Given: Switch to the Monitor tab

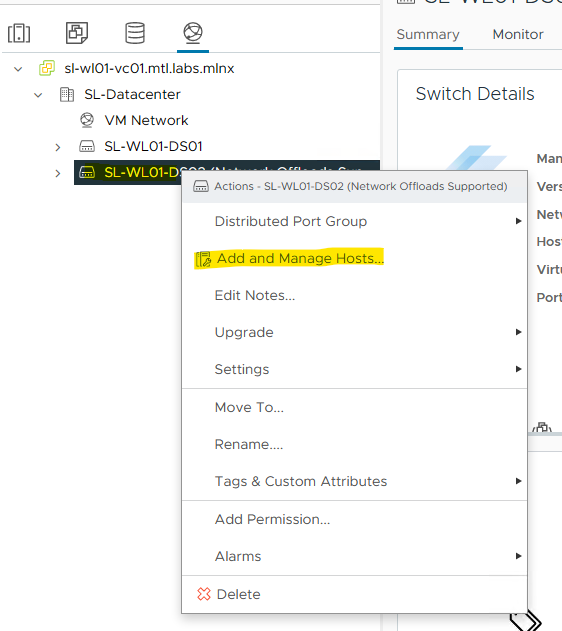Looking at the screenshot, I should [518, 35].
